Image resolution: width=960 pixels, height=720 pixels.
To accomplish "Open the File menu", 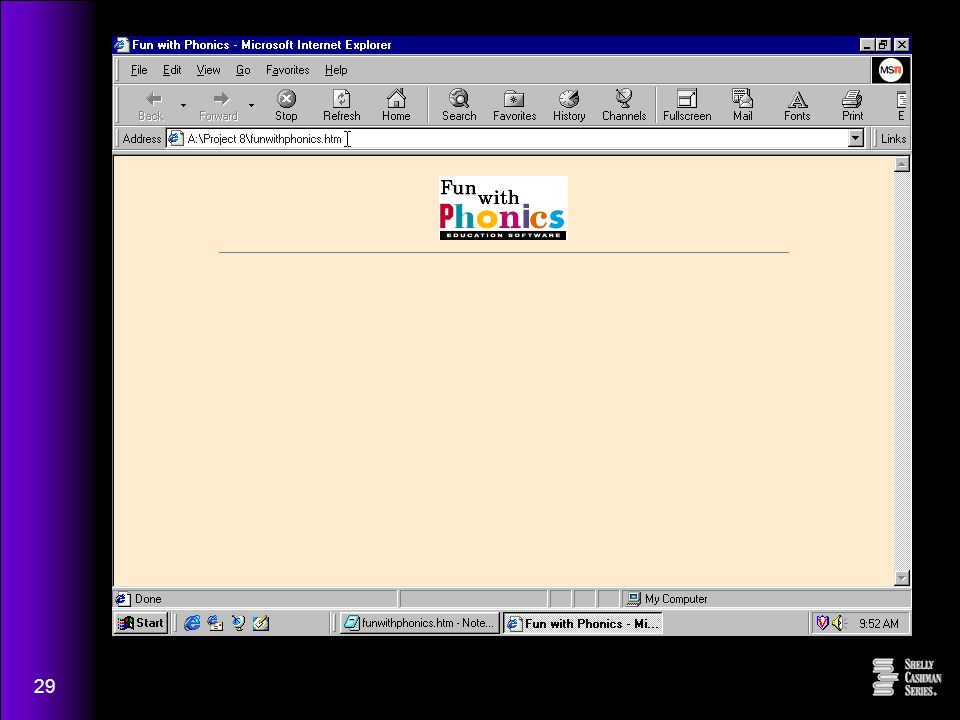I will [x=139, y=70].
